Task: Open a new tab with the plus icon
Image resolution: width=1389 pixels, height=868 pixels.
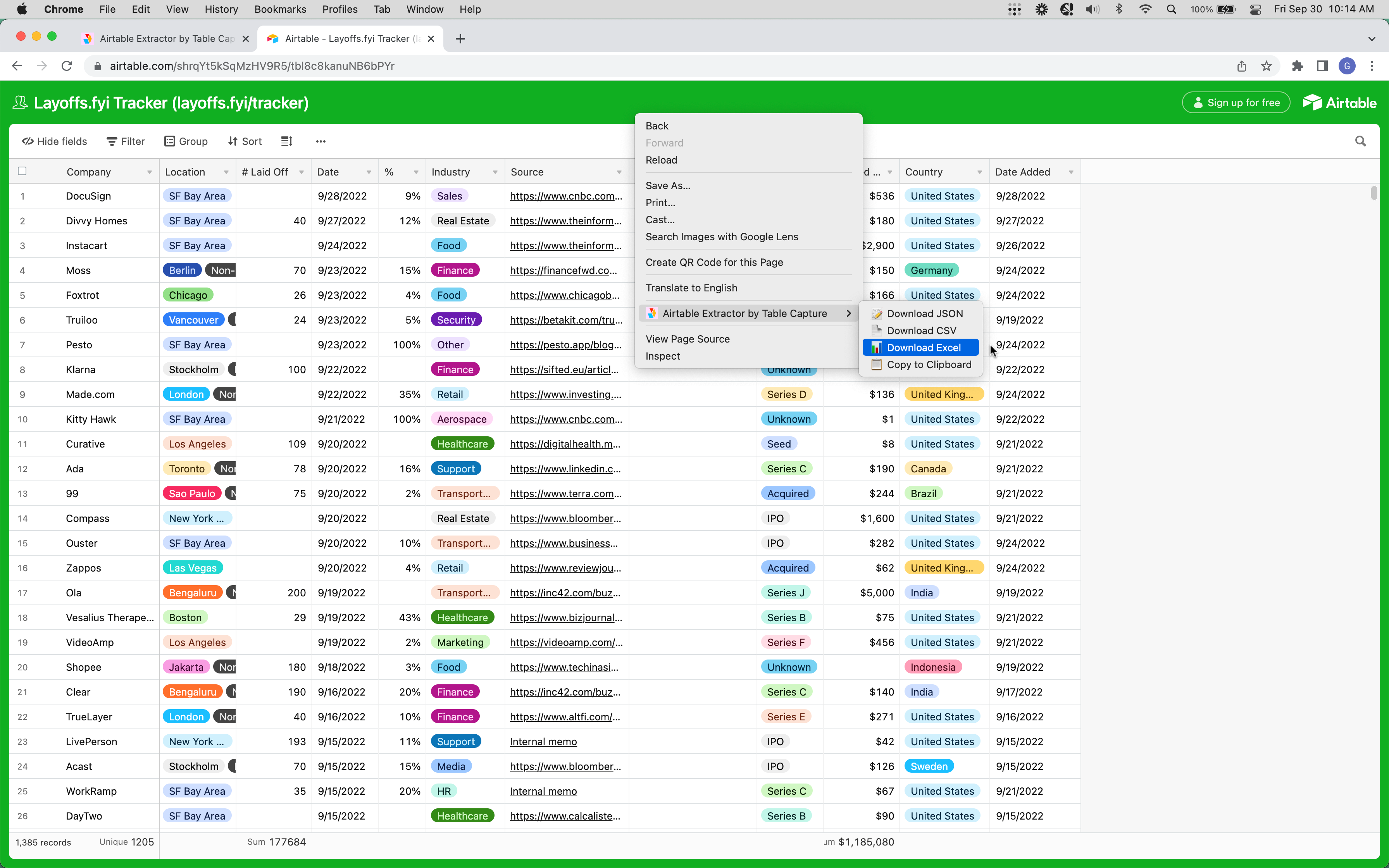Action: 460,38
